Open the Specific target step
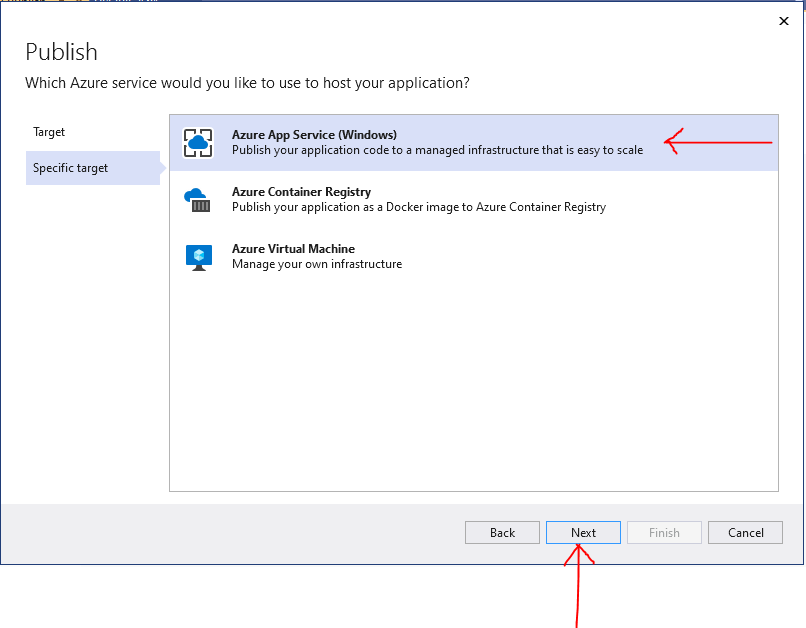Image resolution: width=806 pixels, height=628 pixels. 93,168
